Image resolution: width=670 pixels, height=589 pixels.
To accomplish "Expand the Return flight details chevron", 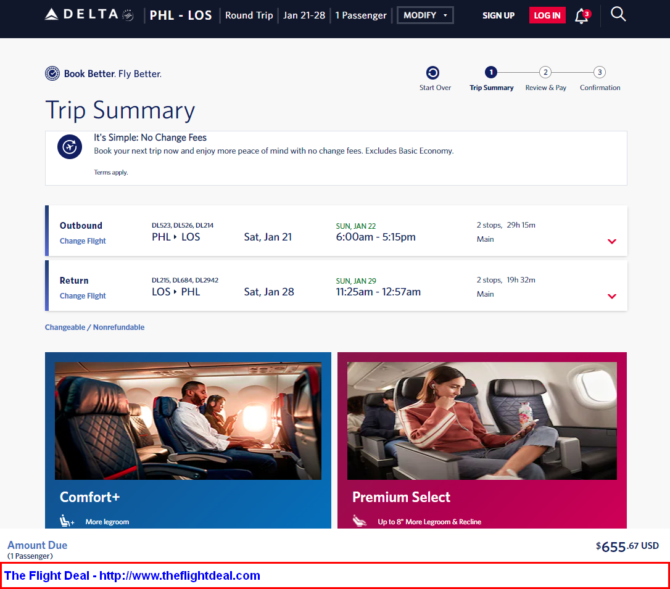I will point(612,296).
